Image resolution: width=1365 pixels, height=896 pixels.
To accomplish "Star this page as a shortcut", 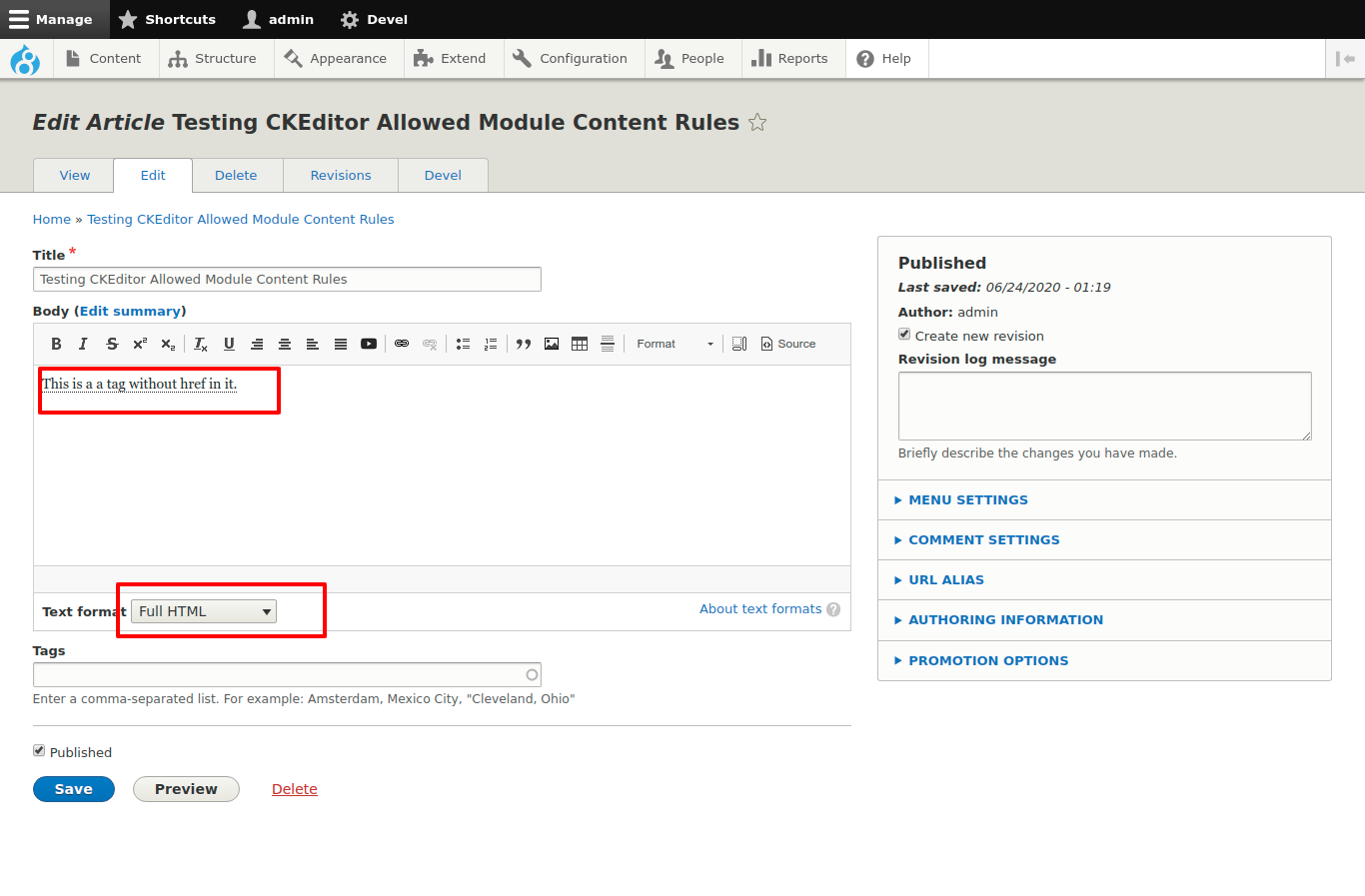I will click(757, 122).
